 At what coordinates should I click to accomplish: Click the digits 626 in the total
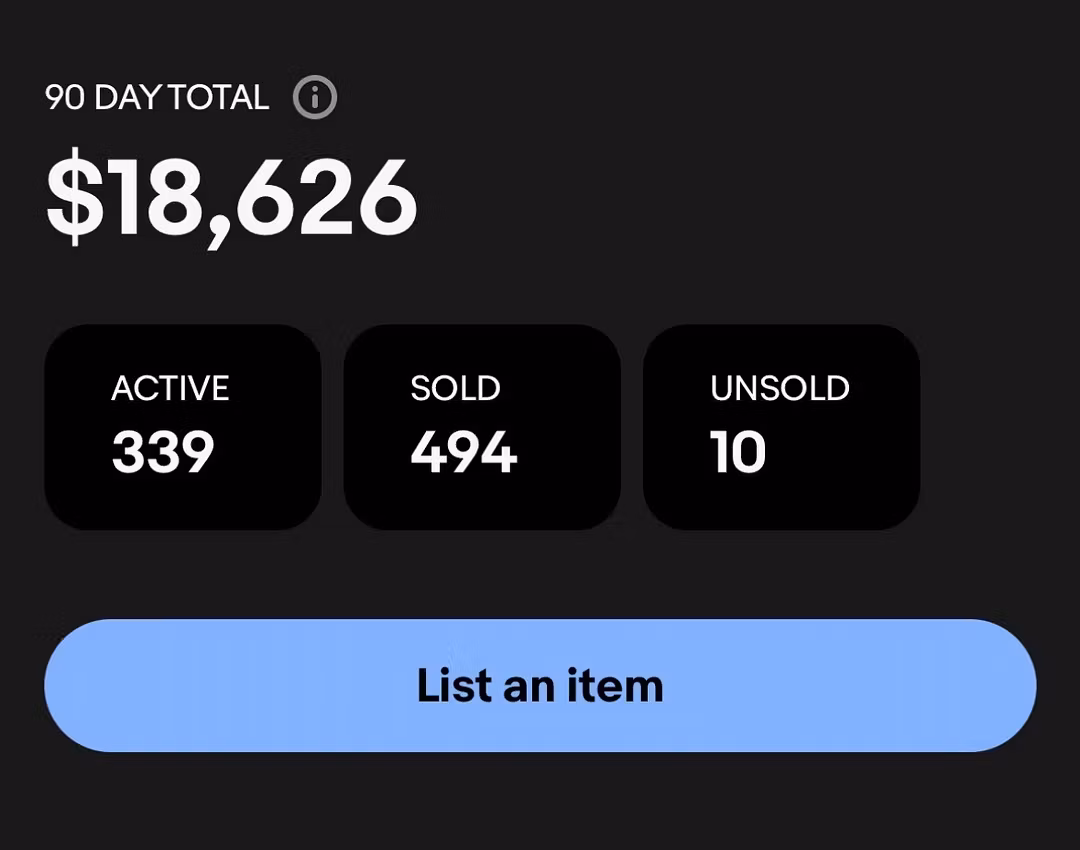pyautogui.click(x=327, y=198)
